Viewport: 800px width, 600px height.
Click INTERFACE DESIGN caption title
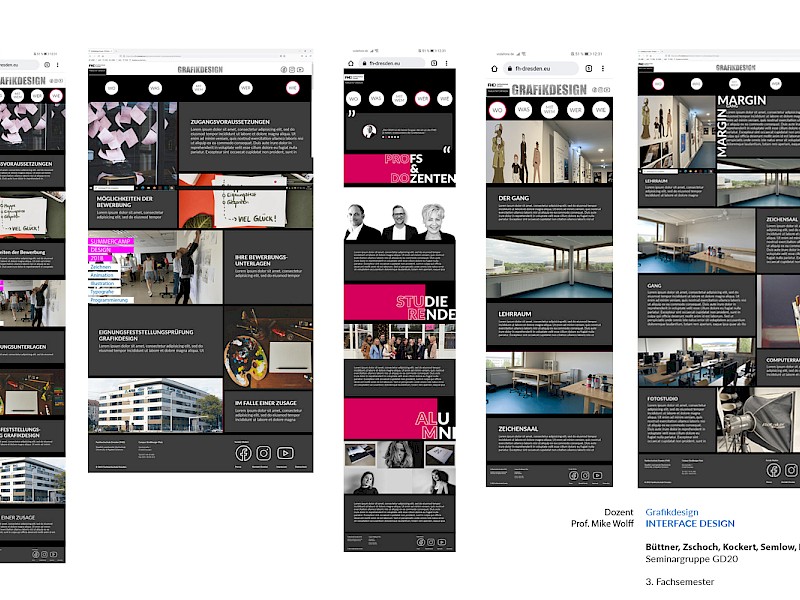point(690,523)
